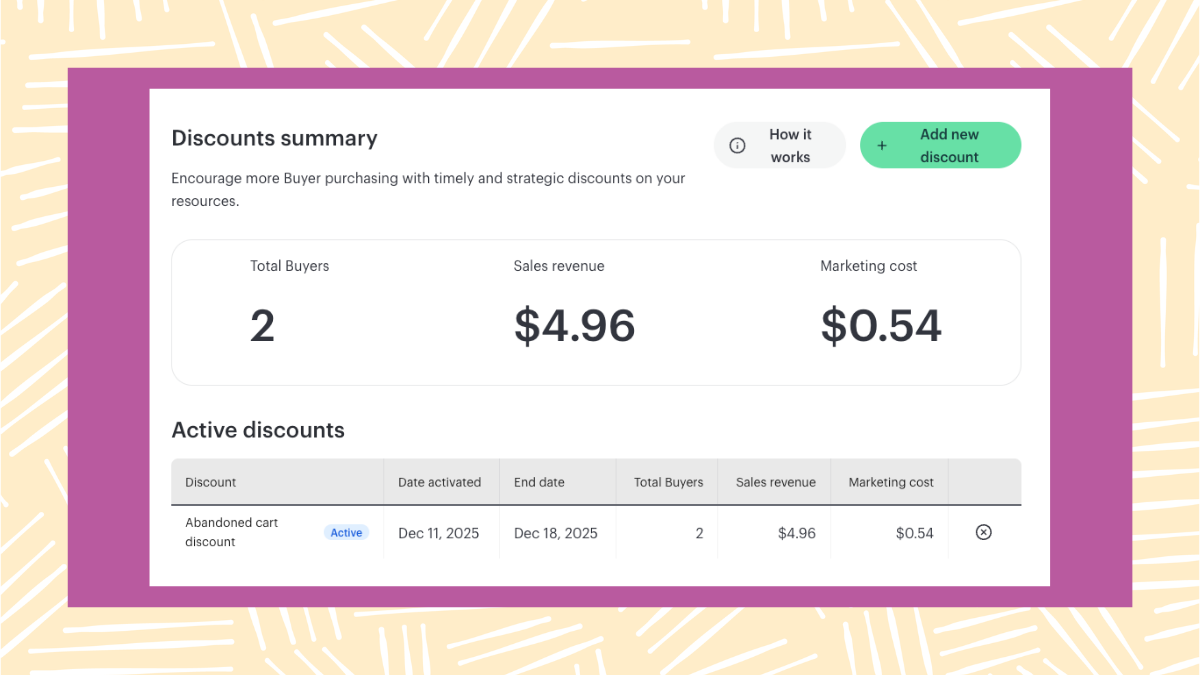The width and height of the screenshot is (1200, 675).
Task: Select the 'Abandoned cart discount' row name
Action: click(x=232, y=532)
